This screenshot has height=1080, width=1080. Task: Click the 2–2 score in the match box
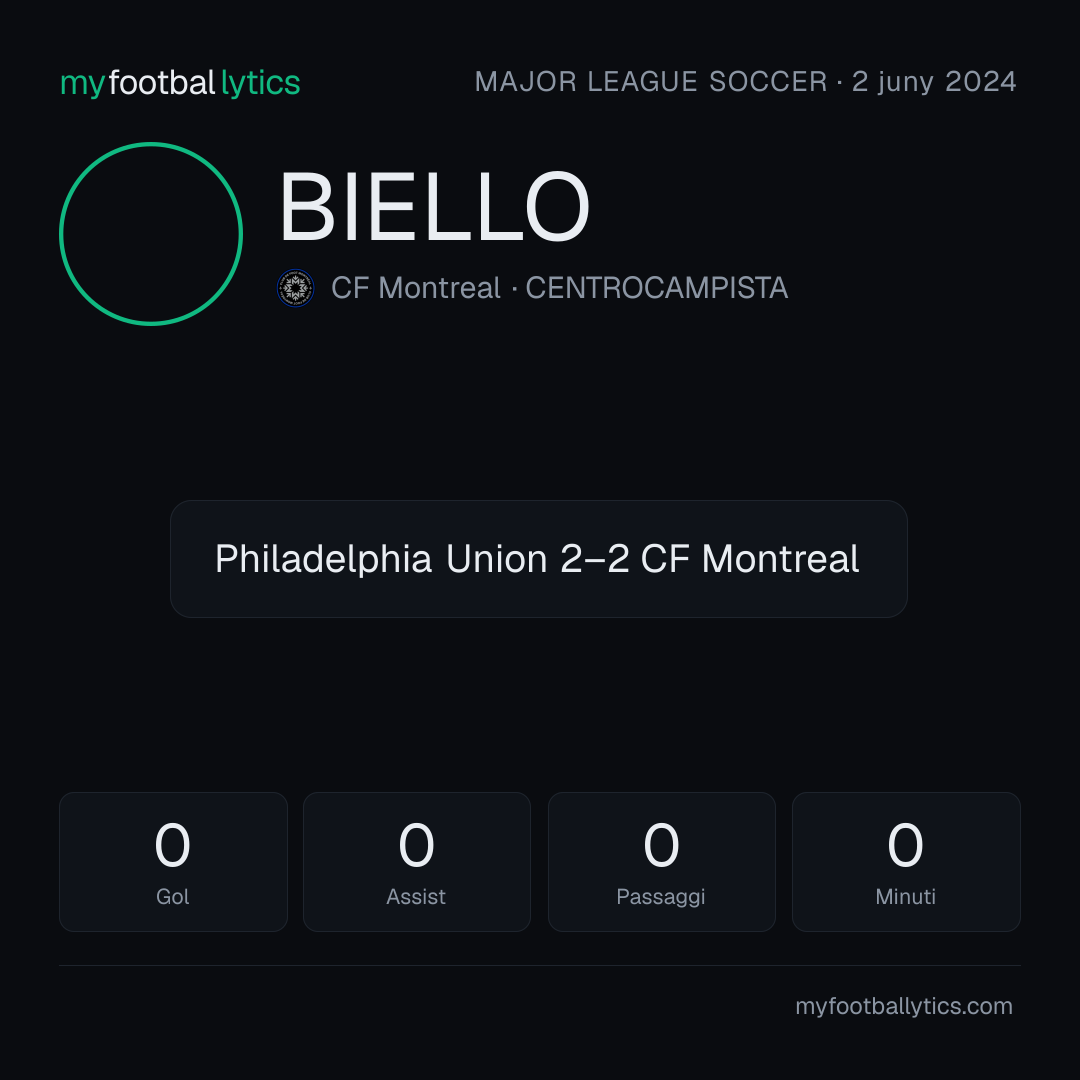click(594, 559)
